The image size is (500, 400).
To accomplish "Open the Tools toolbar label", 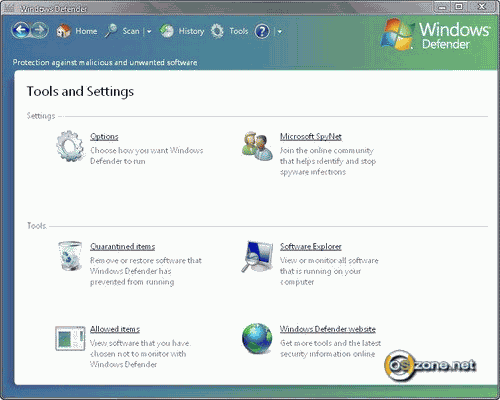I will point(239,31).
